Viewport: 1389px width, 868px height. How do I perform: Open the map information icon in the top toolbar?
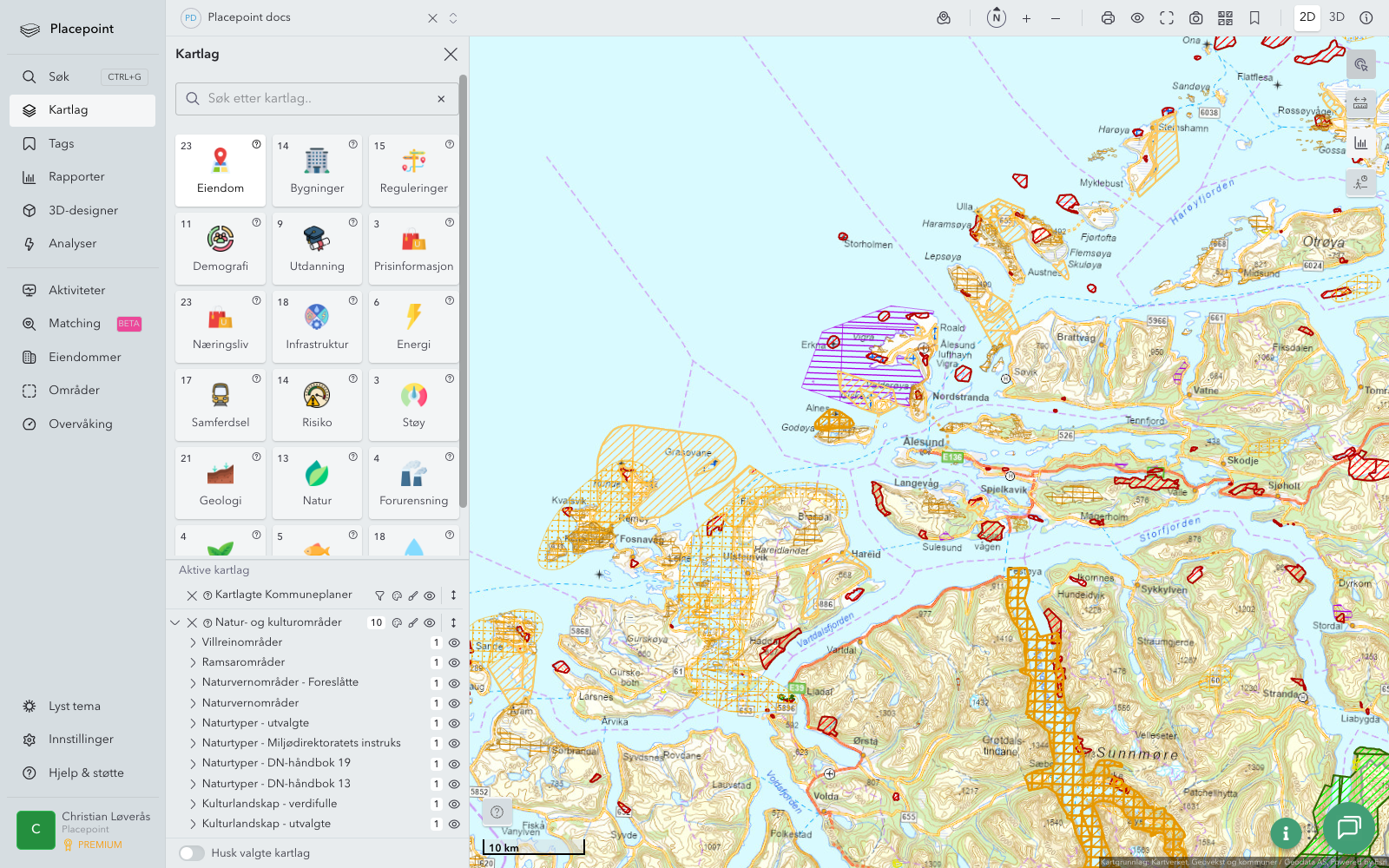[1366, 17]
